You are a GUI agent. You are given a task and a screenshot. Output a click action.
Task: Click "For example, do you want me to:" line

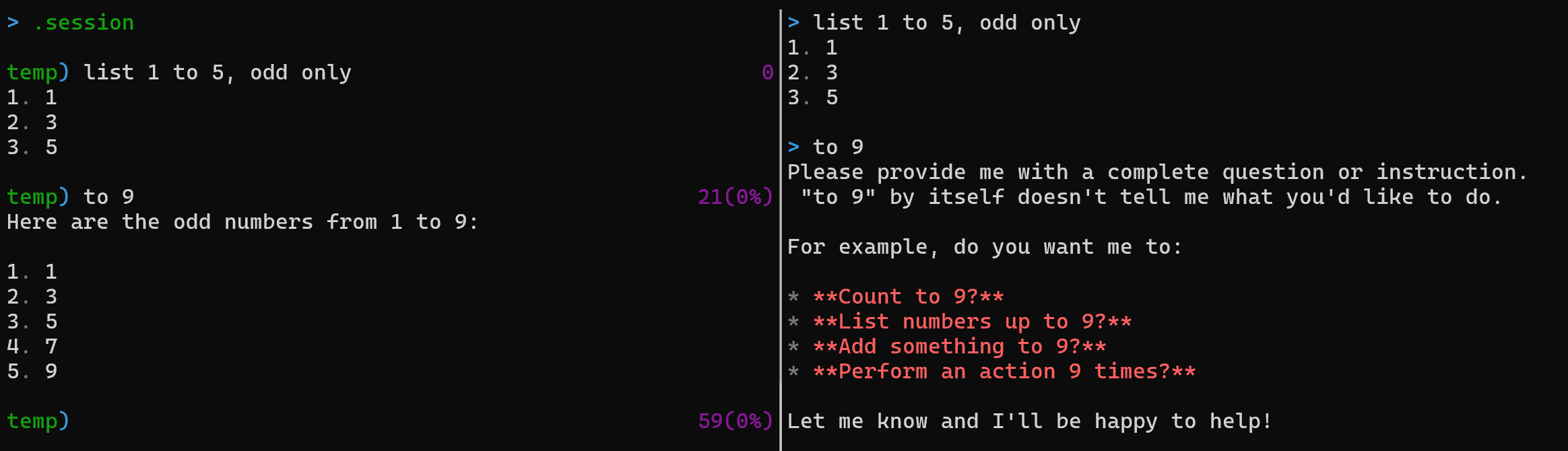pyautogui.click(x=984, y=247)
